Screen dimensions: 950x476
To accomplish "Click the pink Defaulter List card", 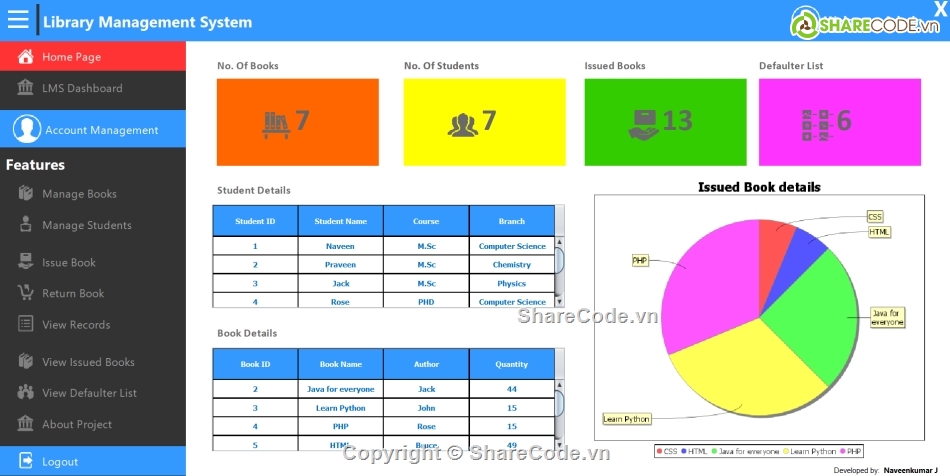I will [839, 122].
